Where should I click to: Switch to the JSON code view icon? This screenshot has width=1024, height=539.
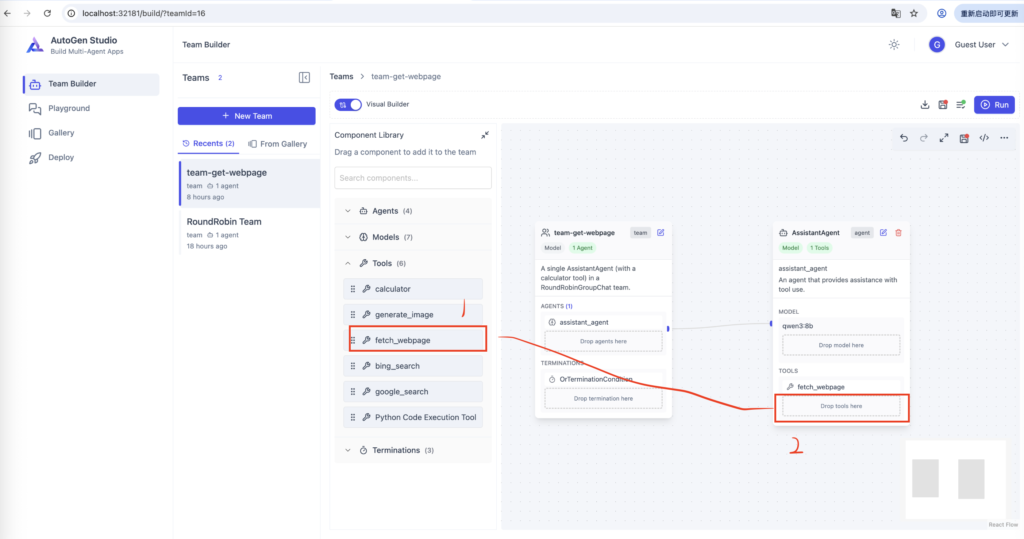(984, 138)
